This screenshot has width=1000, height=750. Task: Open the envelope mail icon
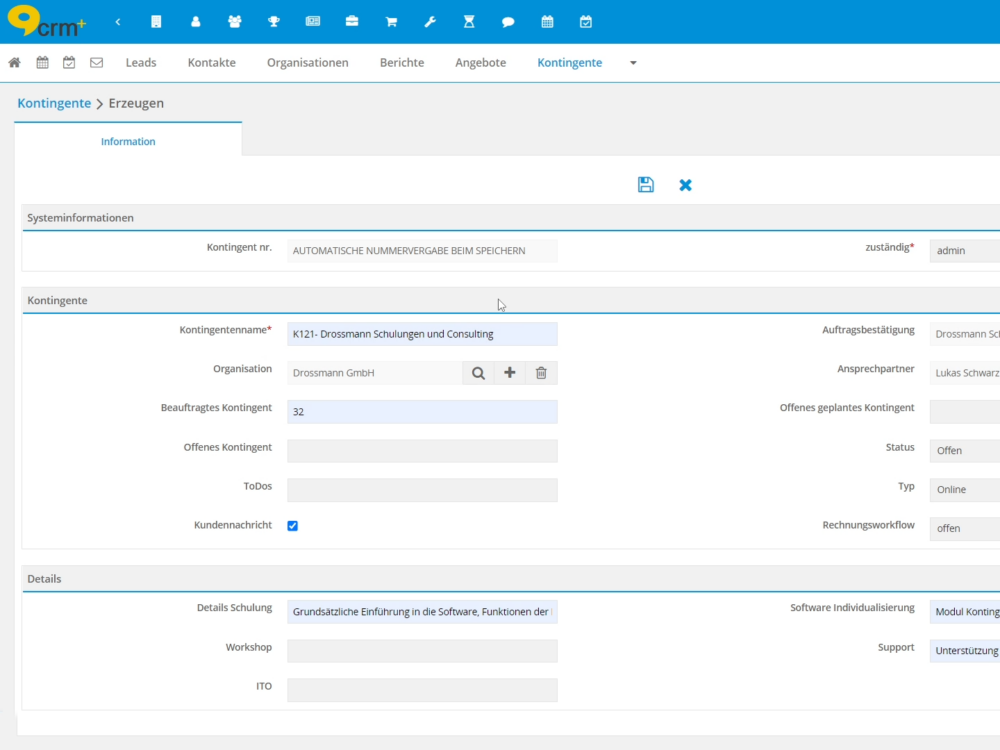[97, 63]
